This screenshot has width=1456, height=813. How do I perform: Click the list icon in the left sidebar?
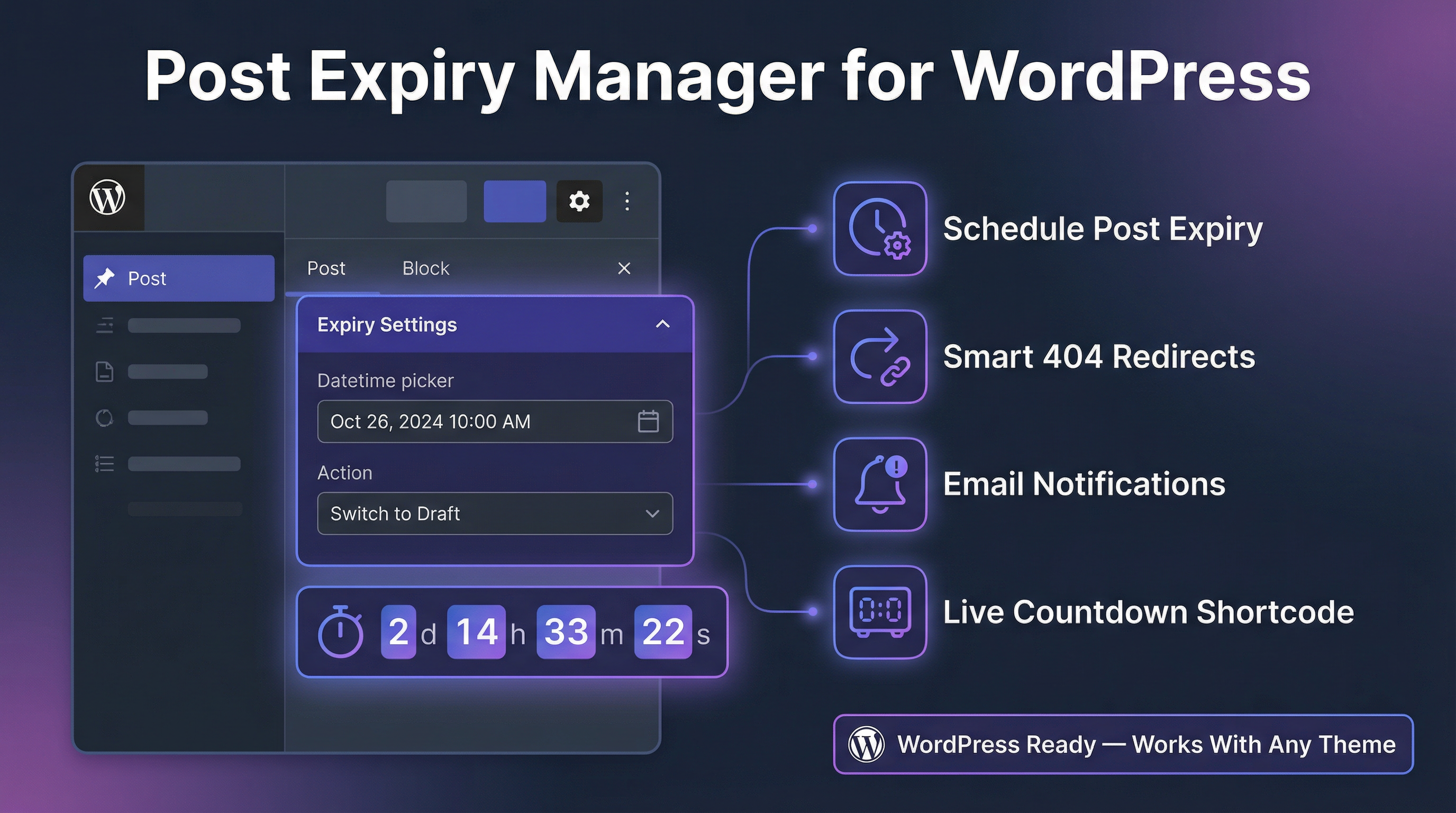click(105, 463)
